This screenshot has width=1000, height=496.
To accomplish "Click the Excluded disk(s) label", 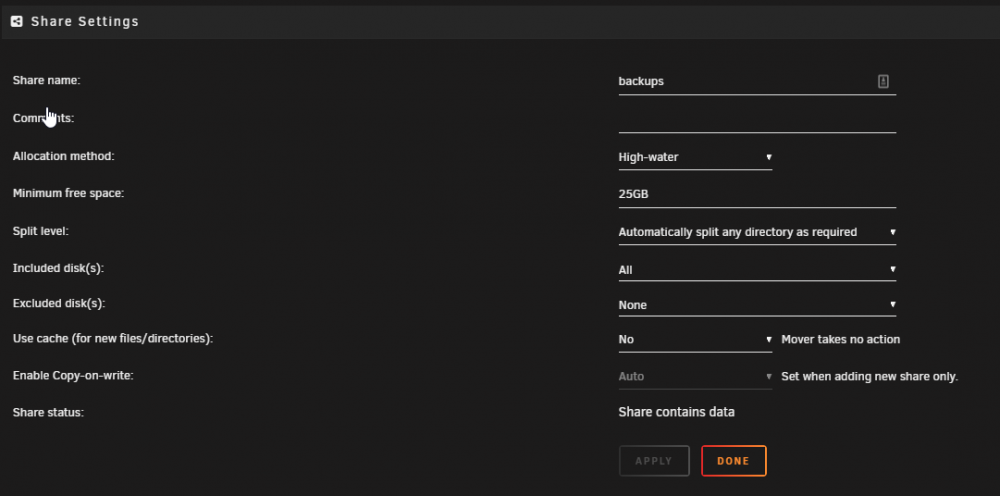I will pos(59,303).
